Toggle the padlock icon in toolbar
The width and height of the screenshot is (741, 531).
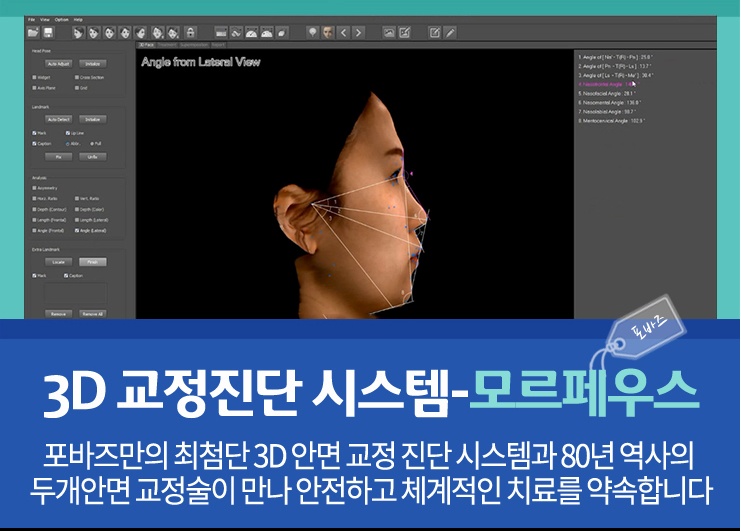pyautogui.click(x=190, y=33)
